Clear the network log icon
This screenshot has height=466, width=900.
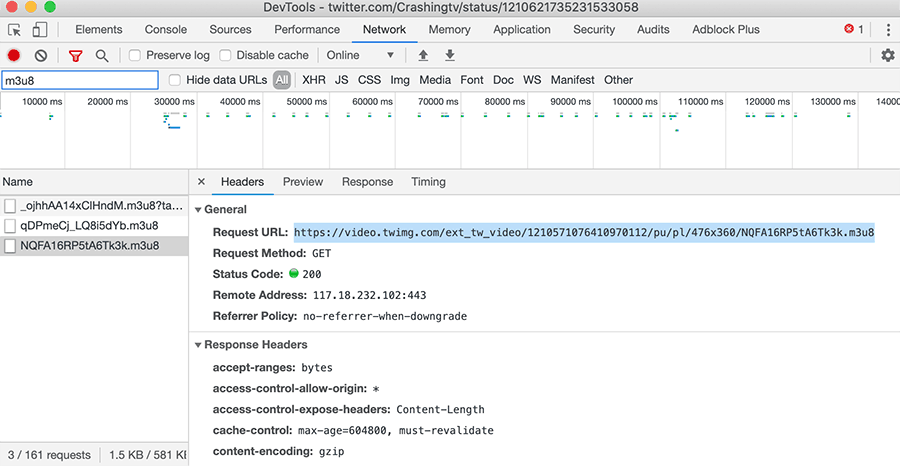click(x=41, y=56)
